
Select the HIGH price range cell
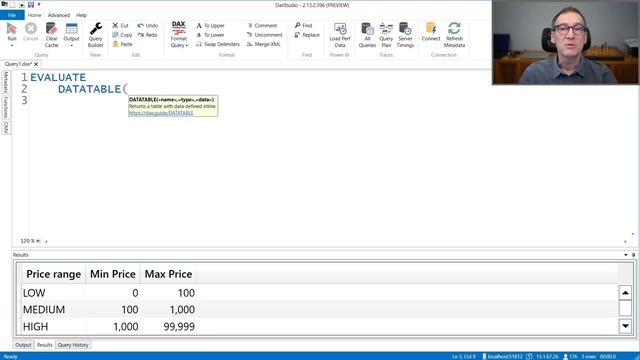[x=53, y=327]
